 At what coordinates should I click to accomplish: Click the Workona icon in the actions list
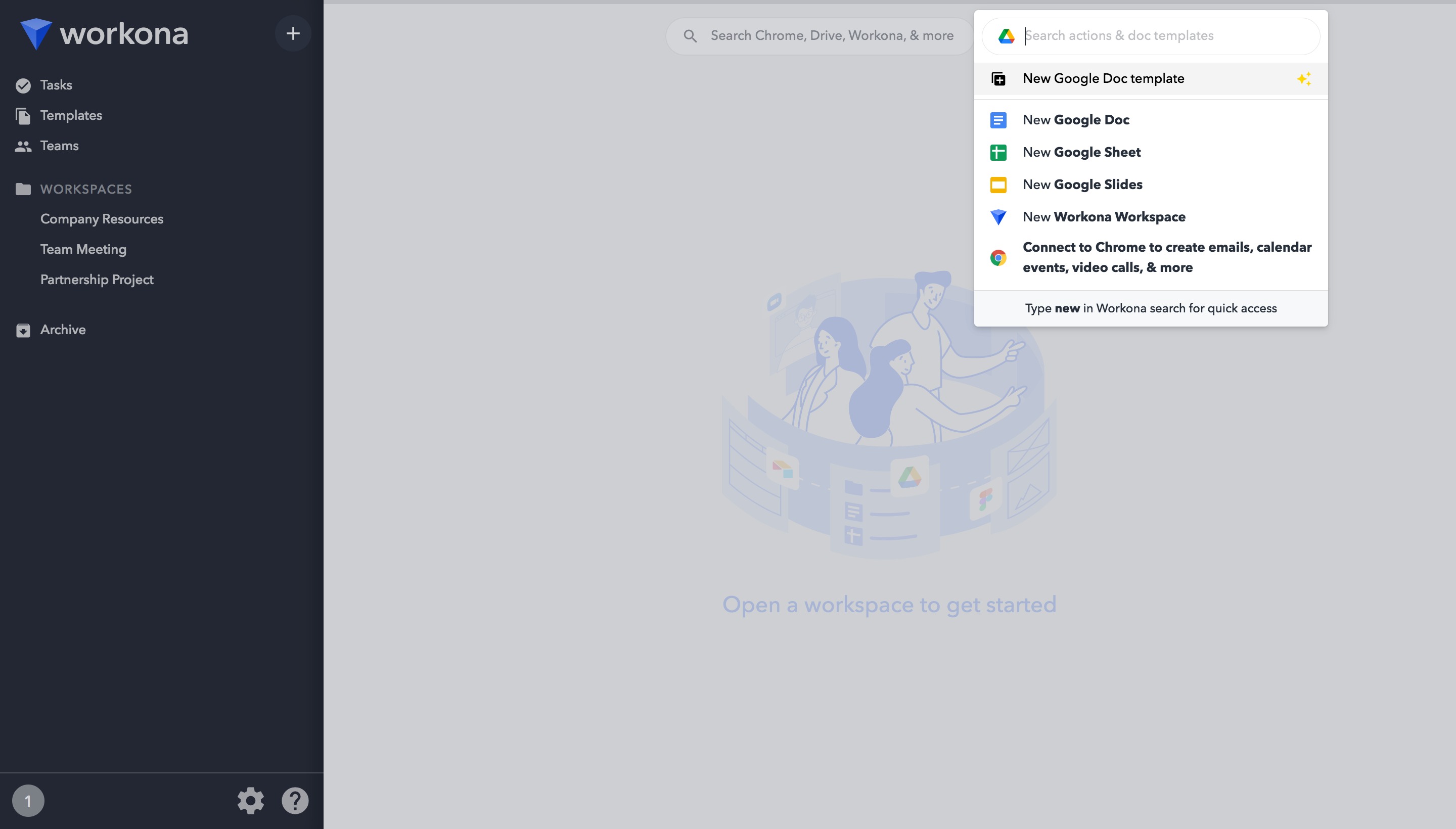pyautogui.click(x=998, y=217)
